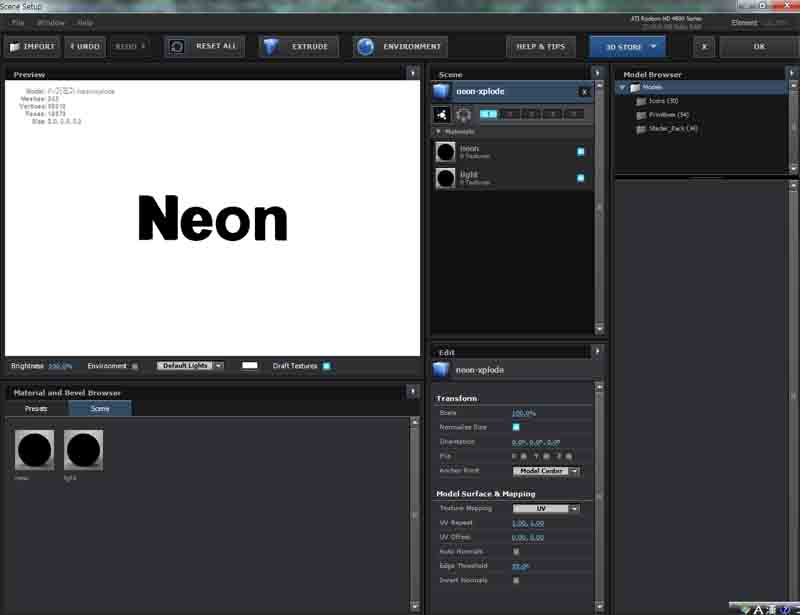
Task: Select the light material sphere in Scene list
Action: coord(445,178)
